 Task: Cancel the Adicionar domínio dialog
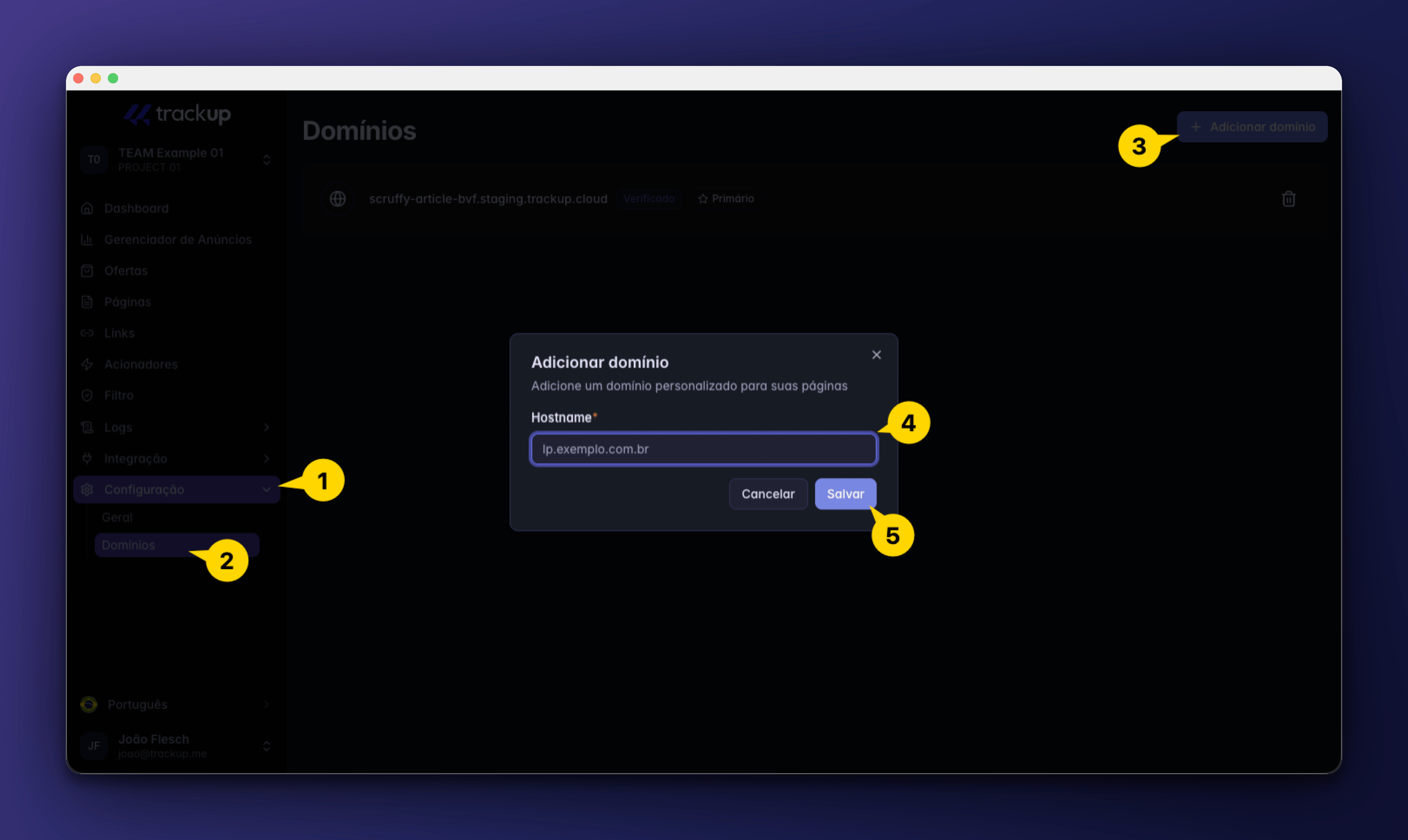(768, 494)
